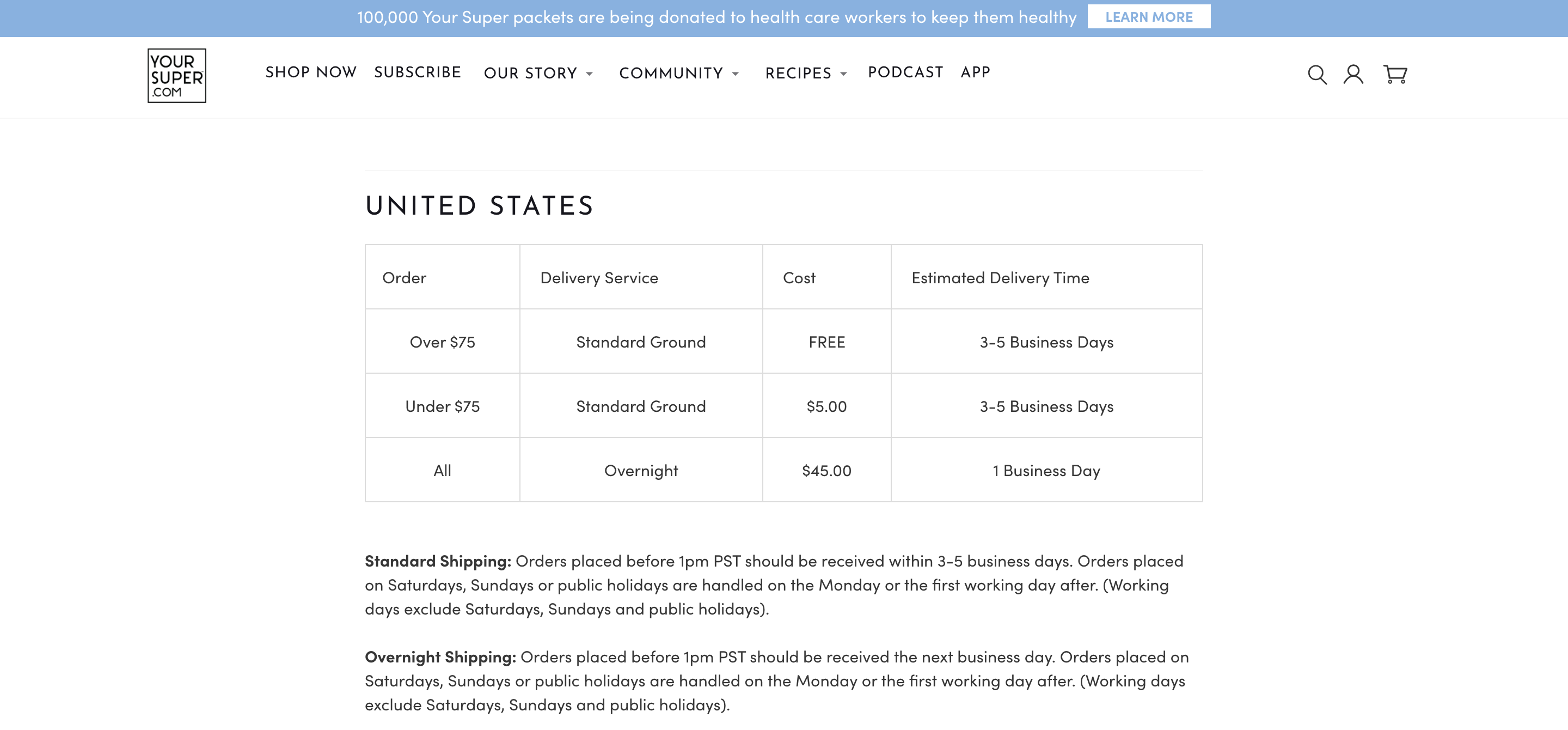The image size is (1568, 730).
Task: Expand the Our Story dropdown
Action: click(x=538, y=73)
